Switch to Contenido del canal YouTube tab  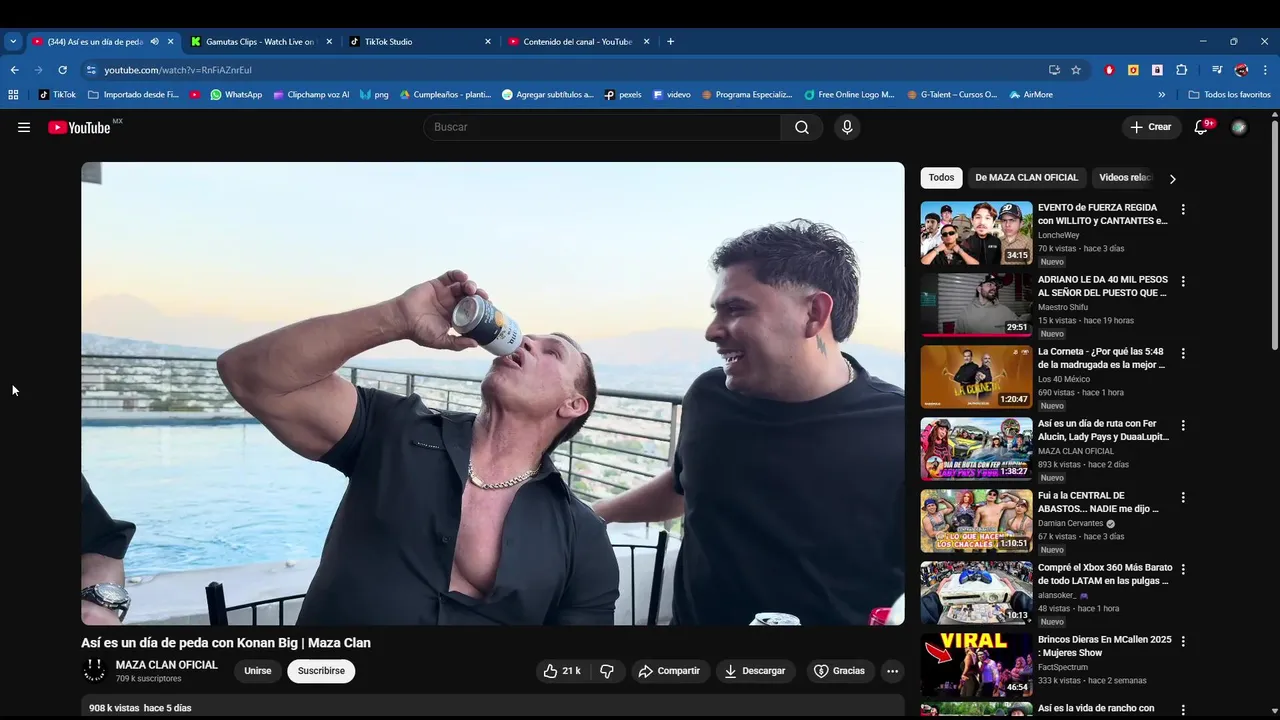[578, 42]
